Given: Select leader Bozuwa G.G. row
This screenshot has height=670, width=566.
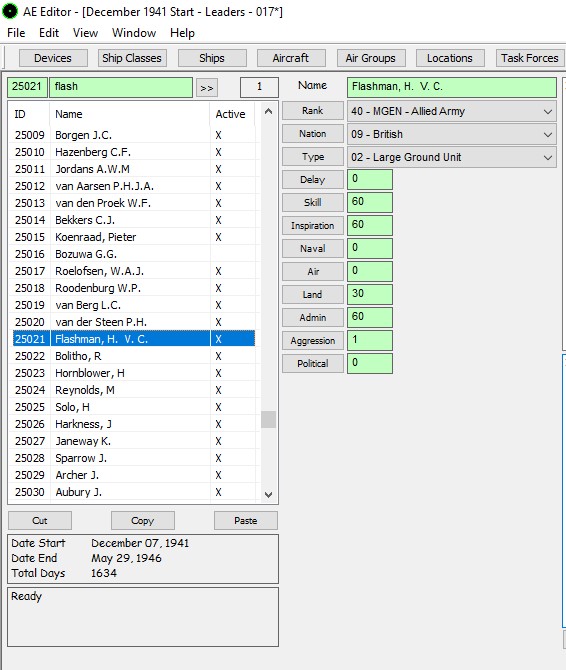Looking at the screenshot, I should (x=132, y=254).
